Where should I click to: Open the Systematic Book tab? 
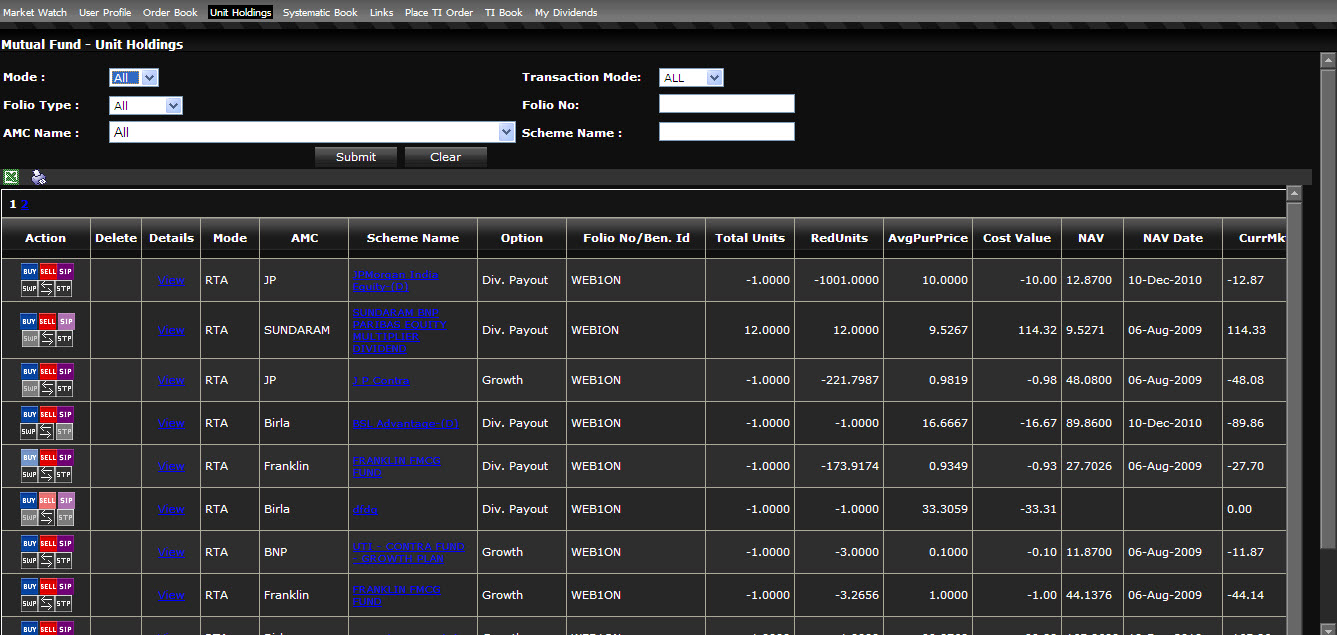319,13
